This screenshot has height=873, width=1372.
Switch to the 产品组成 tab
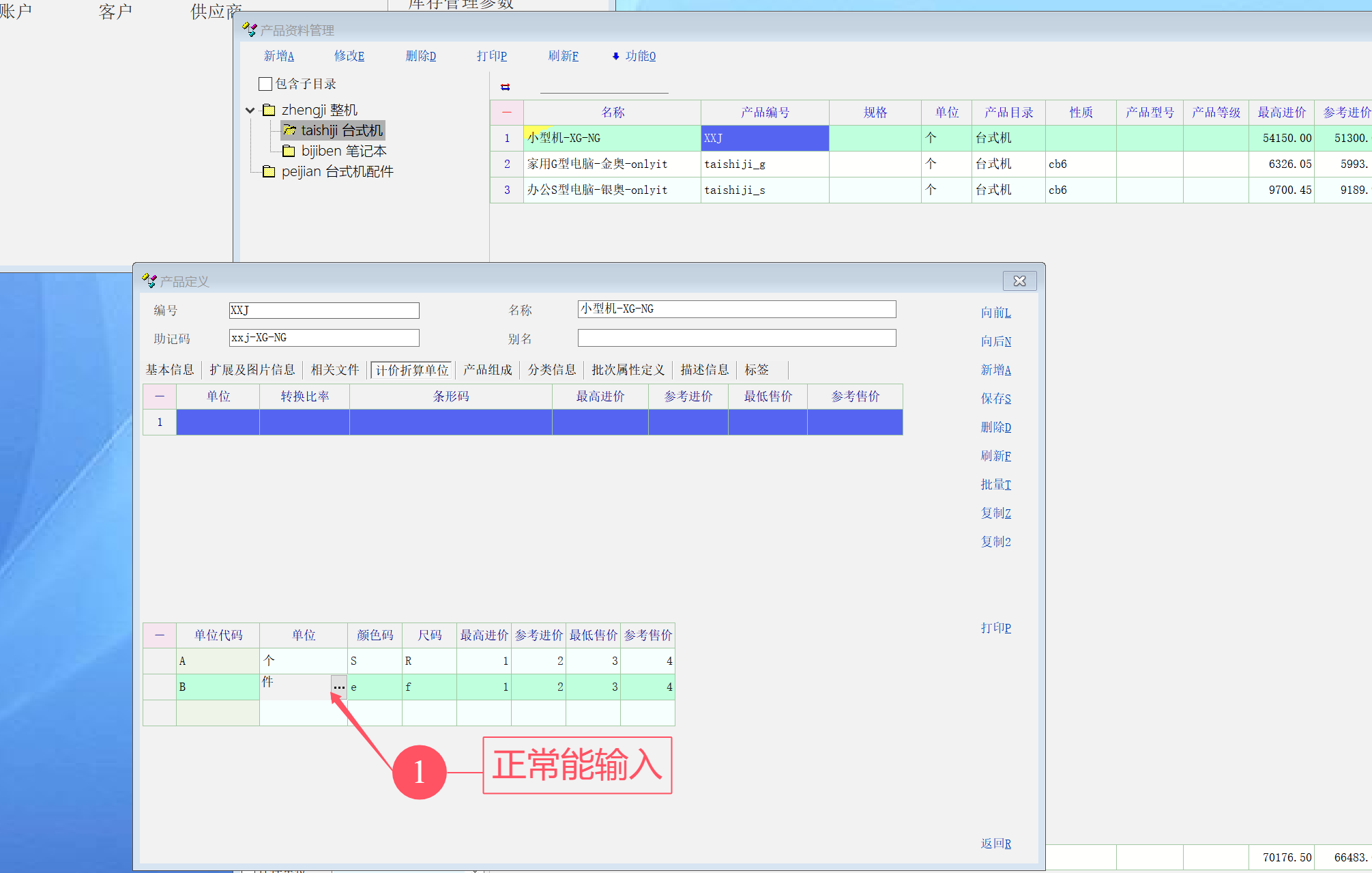coord(487,370)
